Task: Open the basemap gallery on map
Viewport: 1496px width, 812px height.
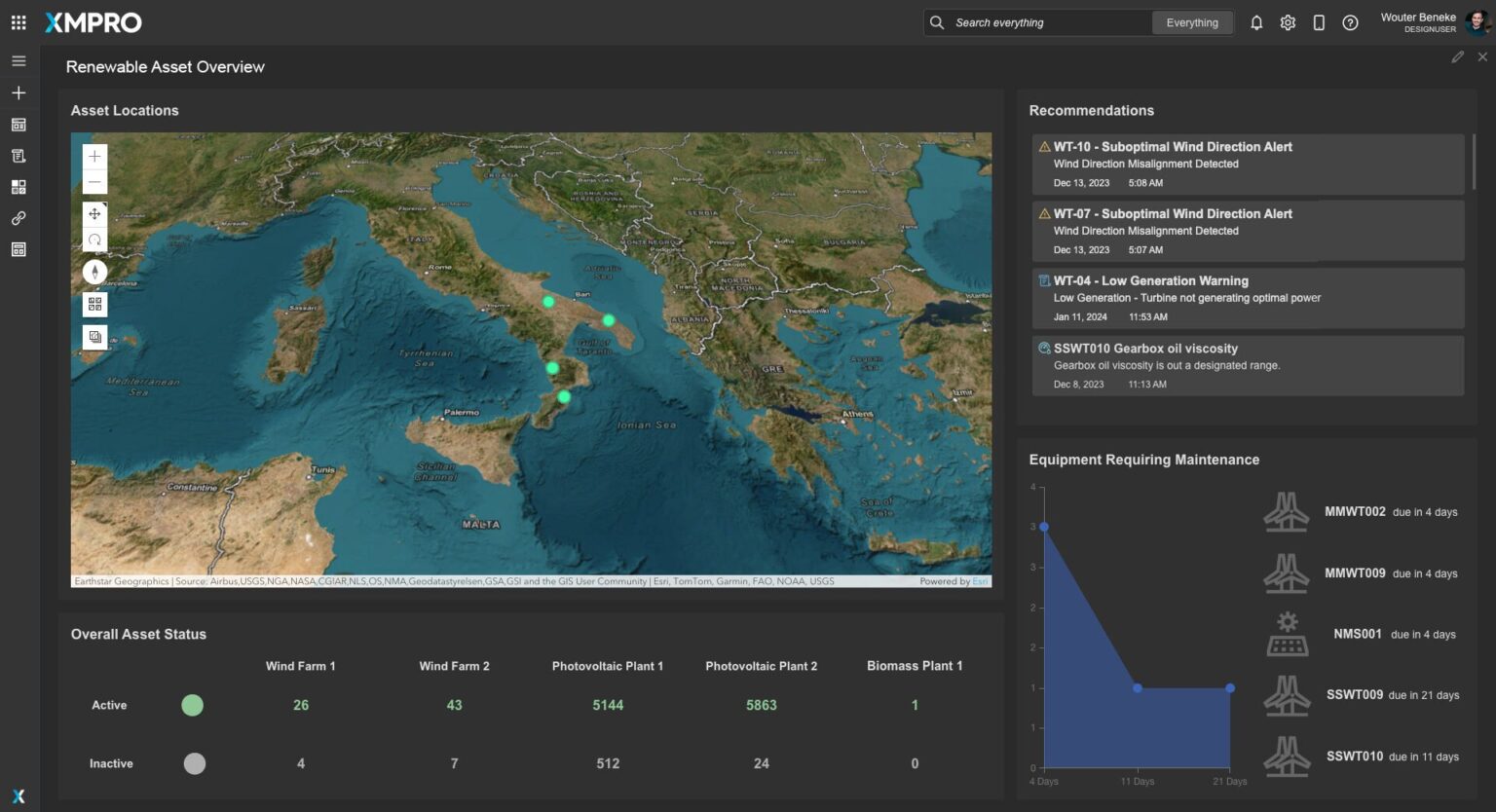Action: point(94,305)
